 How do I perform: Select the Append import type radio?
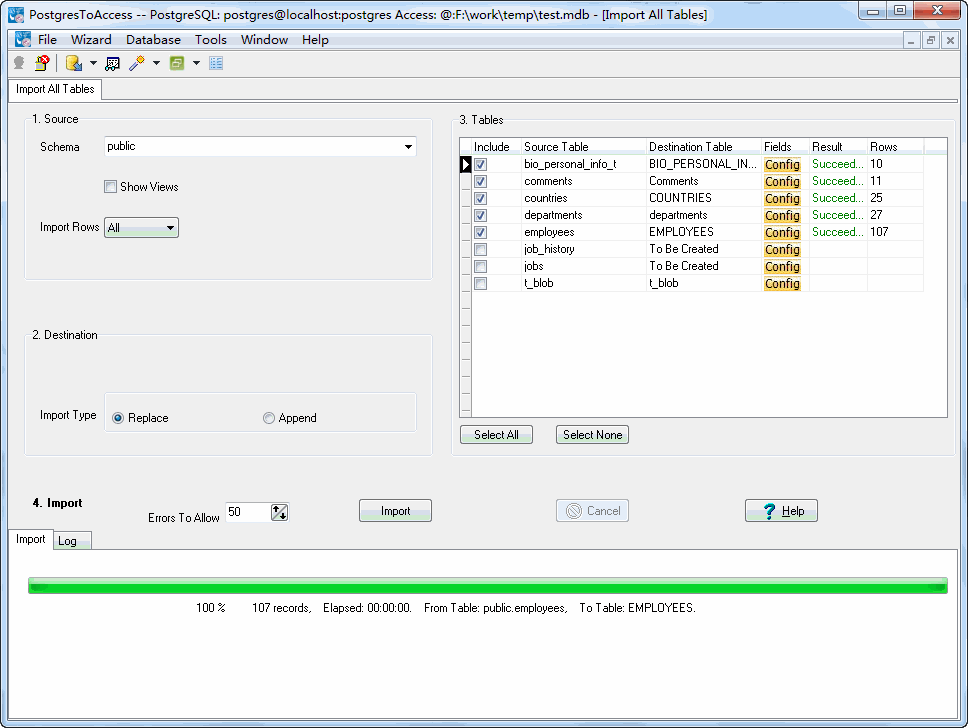pos(269,418)
